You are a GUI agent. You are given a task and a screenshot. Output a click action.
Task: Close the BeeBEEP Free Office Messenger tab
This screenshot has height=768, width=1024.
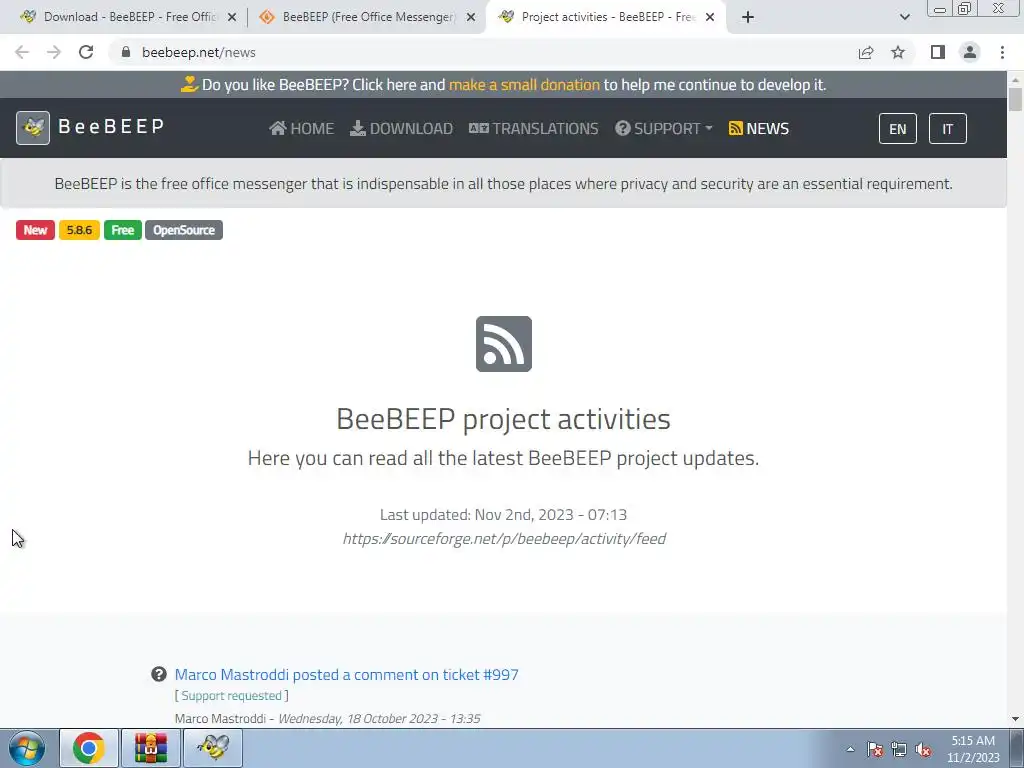click(x=471, y=17)
